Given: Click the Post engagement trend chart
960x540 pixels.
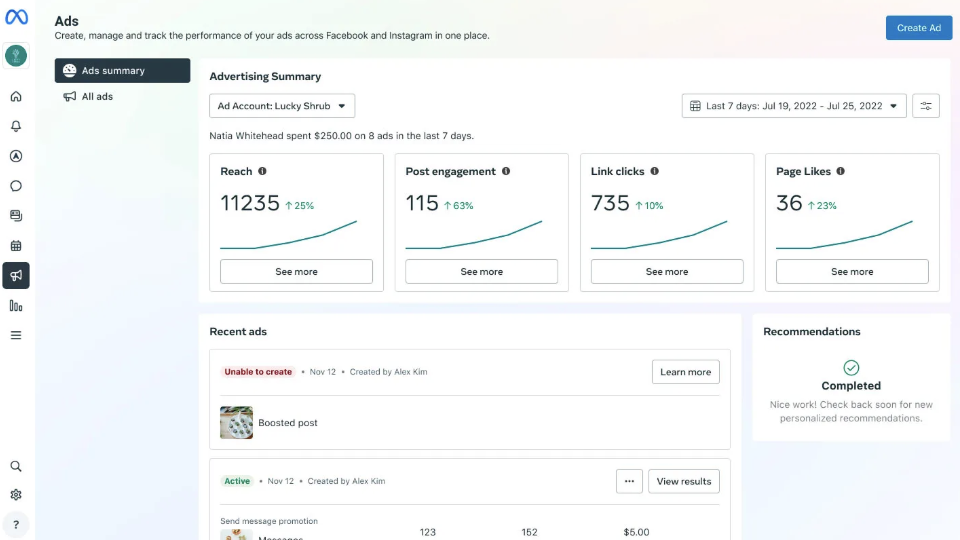Looking at the screenshot, I should click(x=473, y=235).
